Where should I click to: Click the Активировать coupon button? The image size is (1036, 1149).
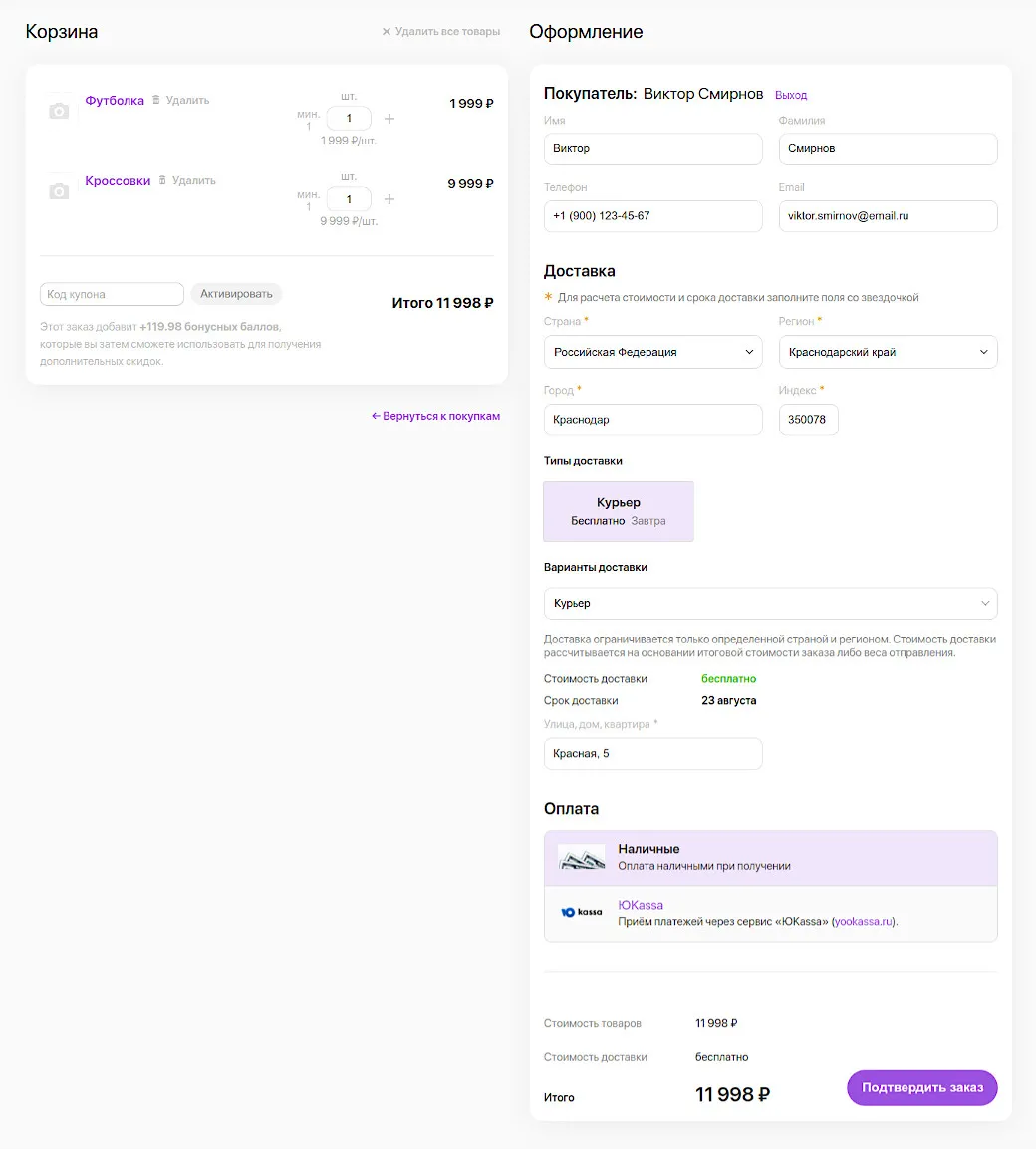point(236,294)
